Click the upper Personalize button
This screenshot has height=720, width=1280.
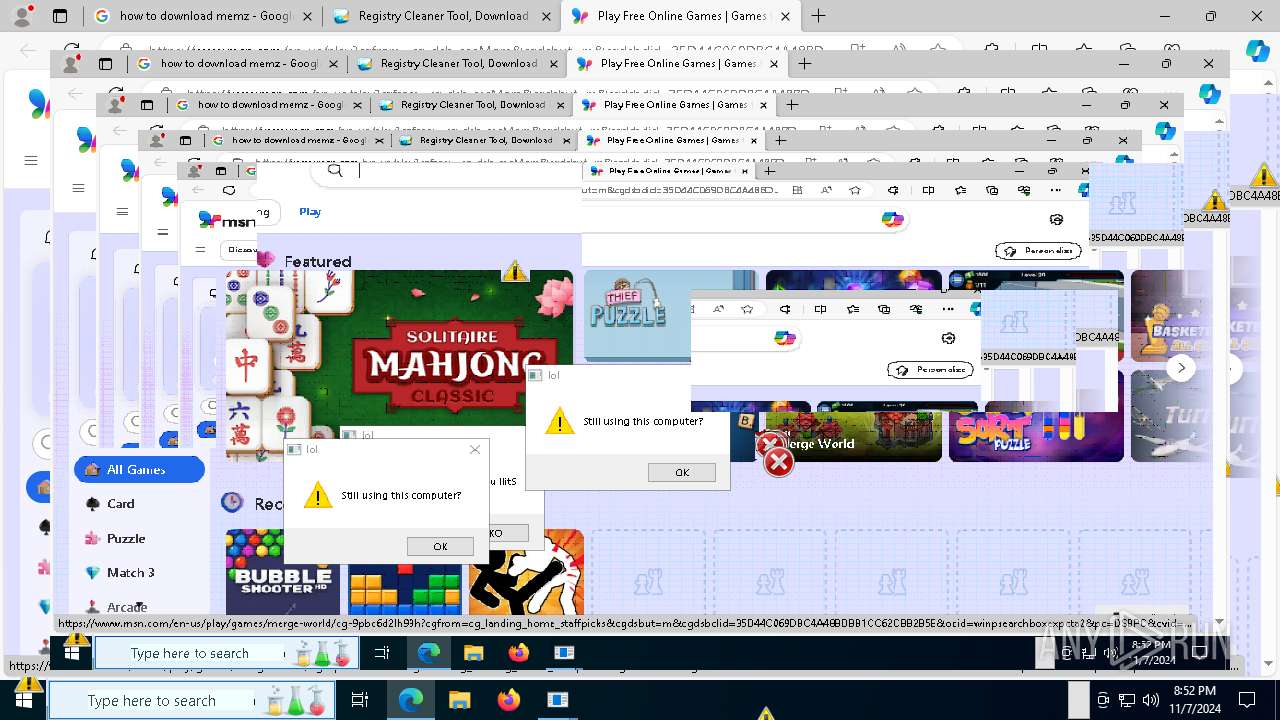(1038, 251)
